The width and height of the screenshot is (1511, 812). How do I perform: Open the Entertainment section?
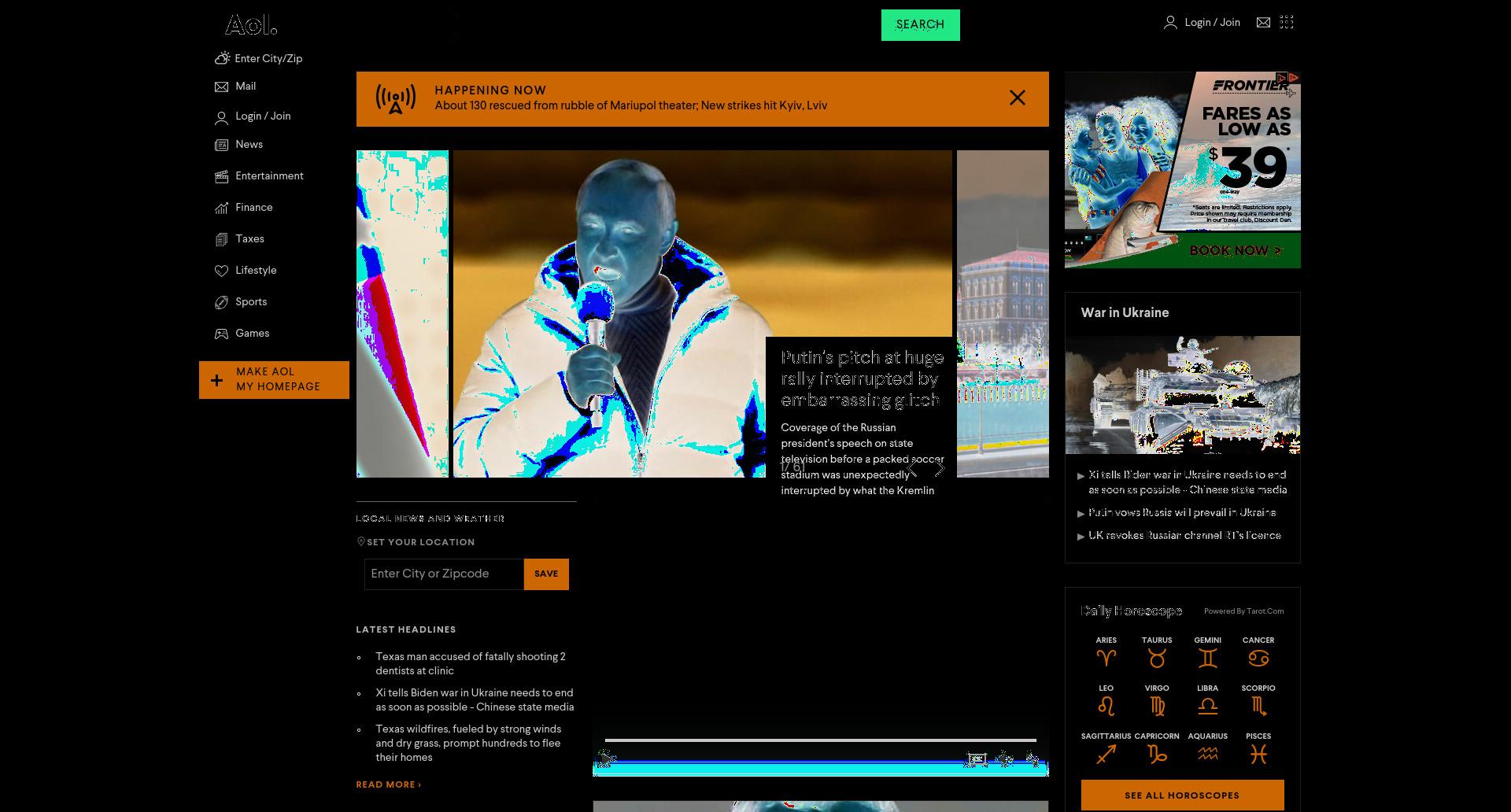pos(269,176)
